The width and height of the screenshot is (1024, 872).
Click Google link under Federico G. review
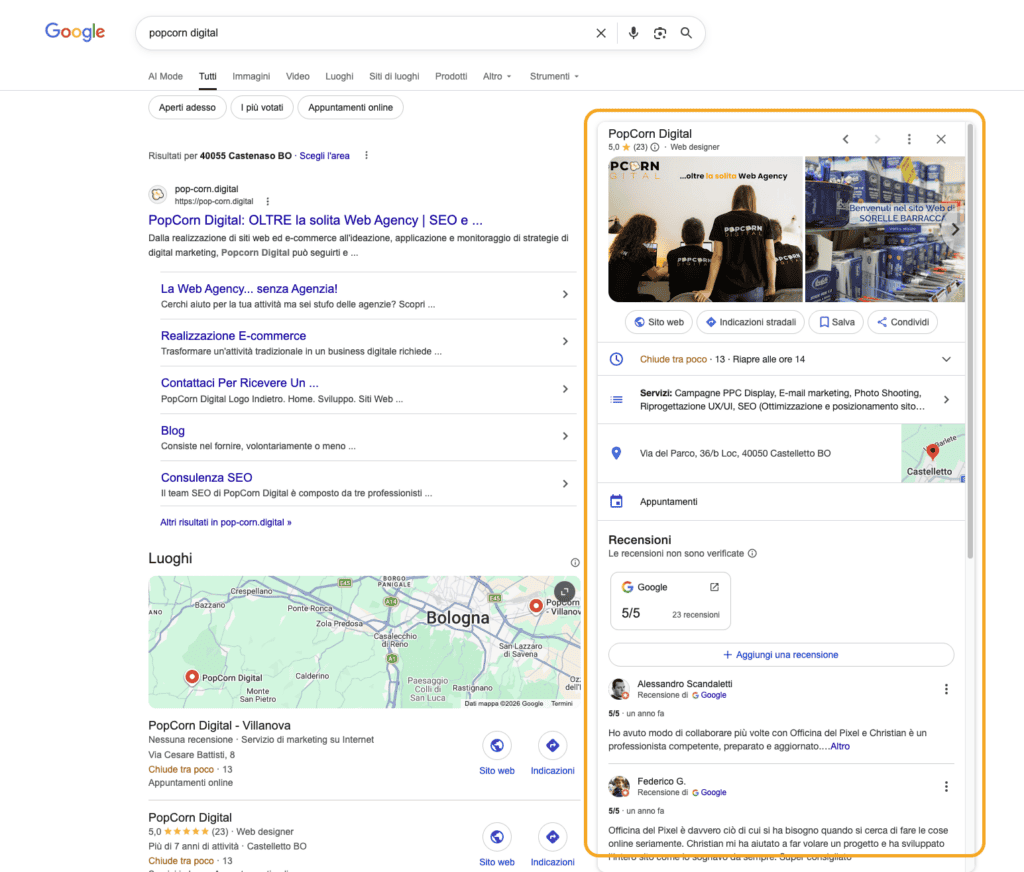pyautogui.click(x=709, y=792)
